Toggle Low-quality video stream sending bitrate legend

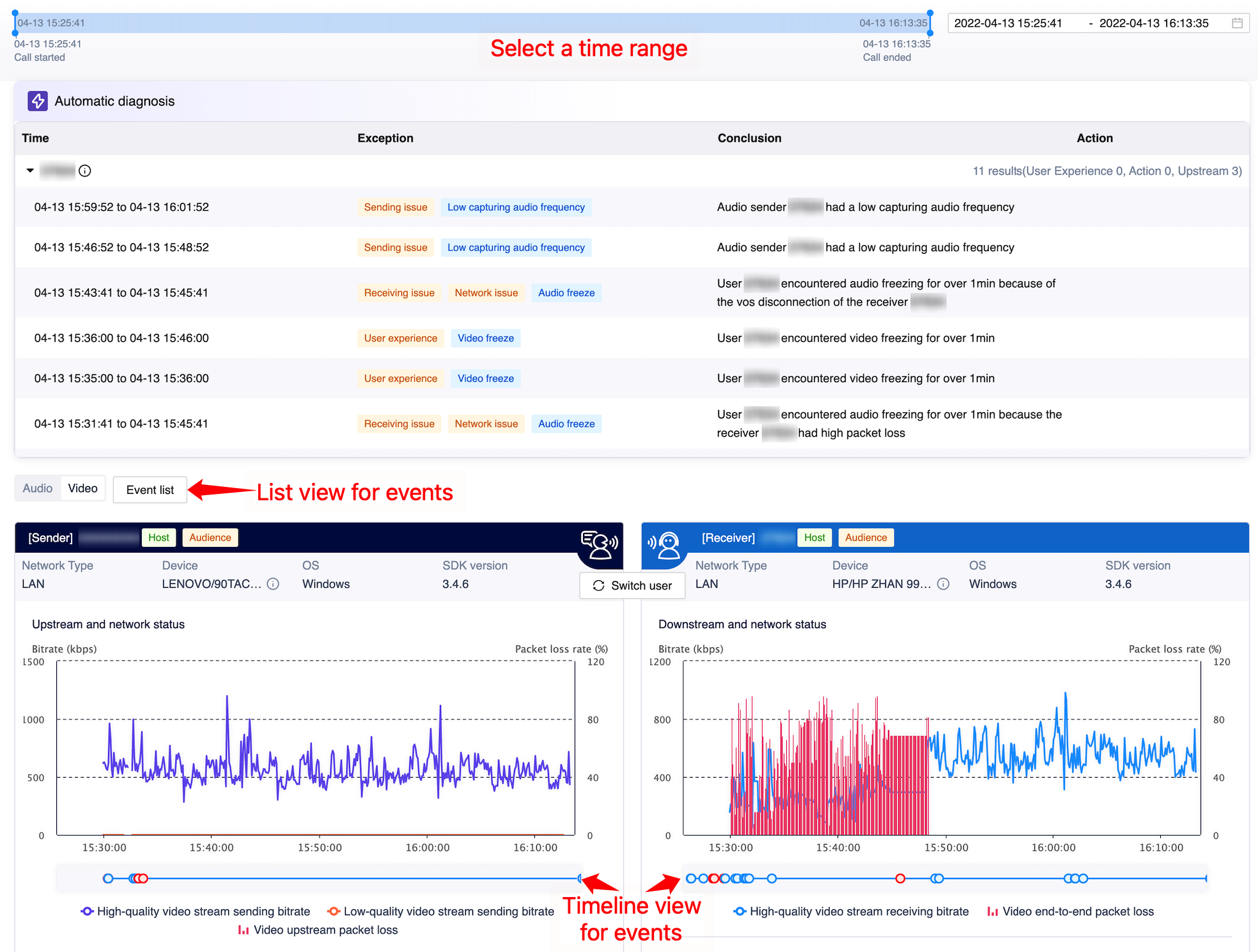pos(440,911)
